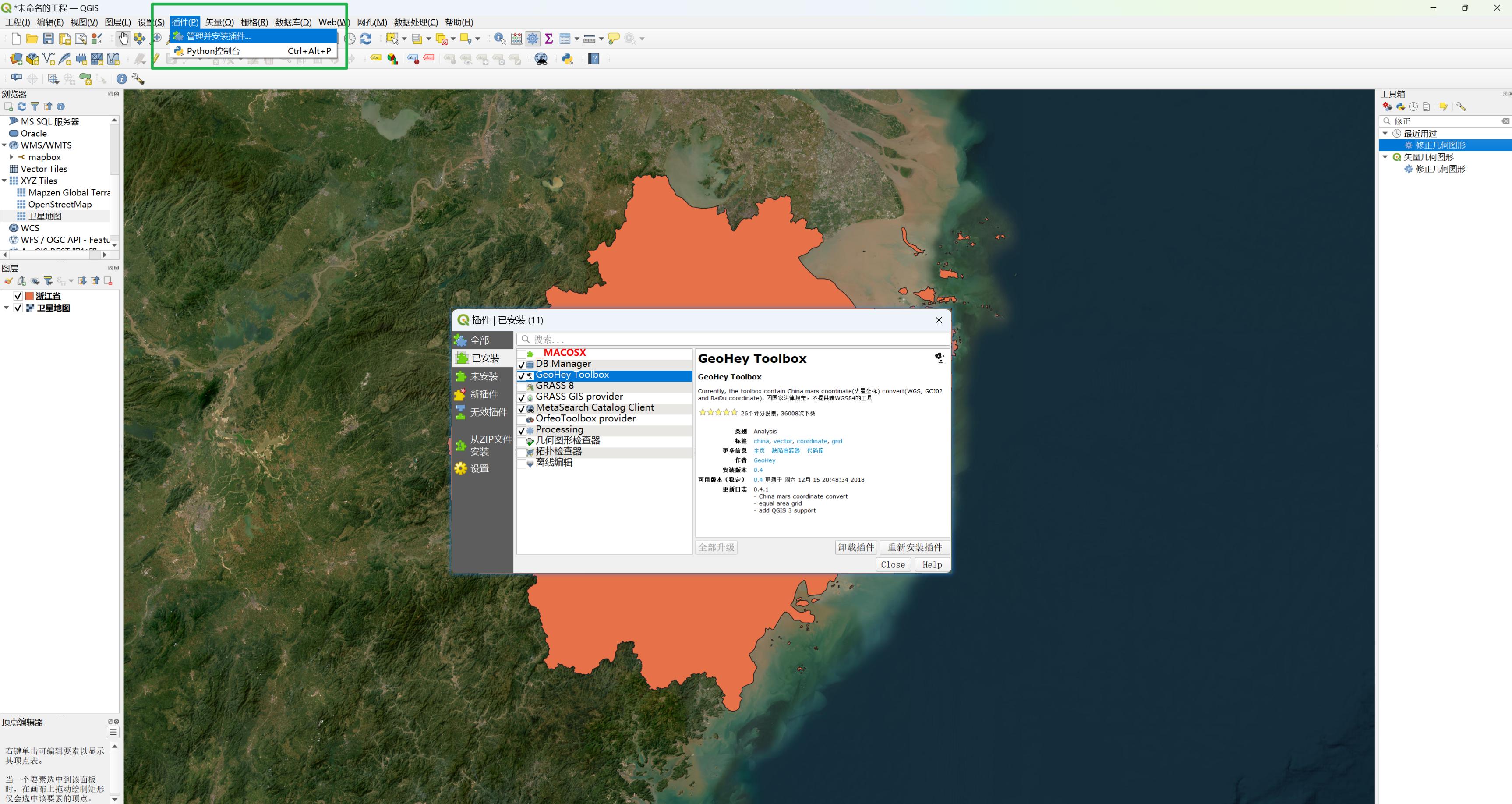Image resolution: width=1512 pixels, height=804 pixels.
Task: Switch to the 未安装 plugins tab
Action: click(483, 376)
